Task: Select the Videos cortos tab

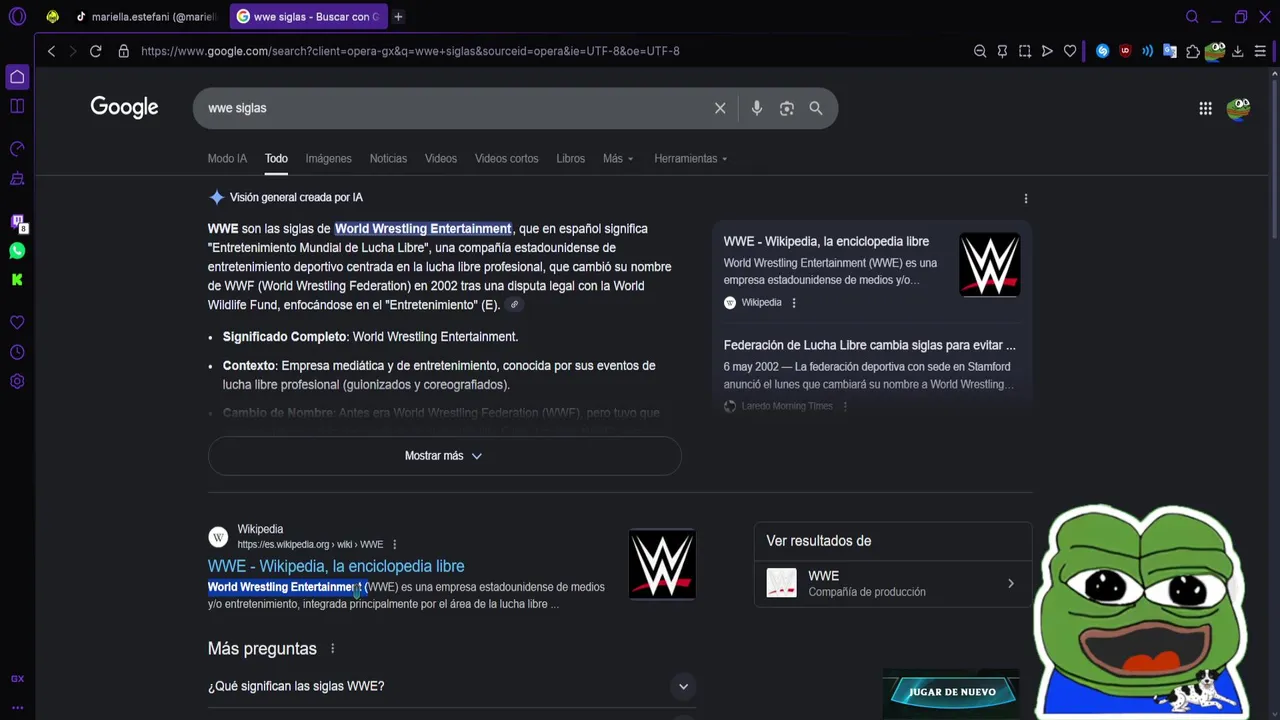Action: point(506,158)
